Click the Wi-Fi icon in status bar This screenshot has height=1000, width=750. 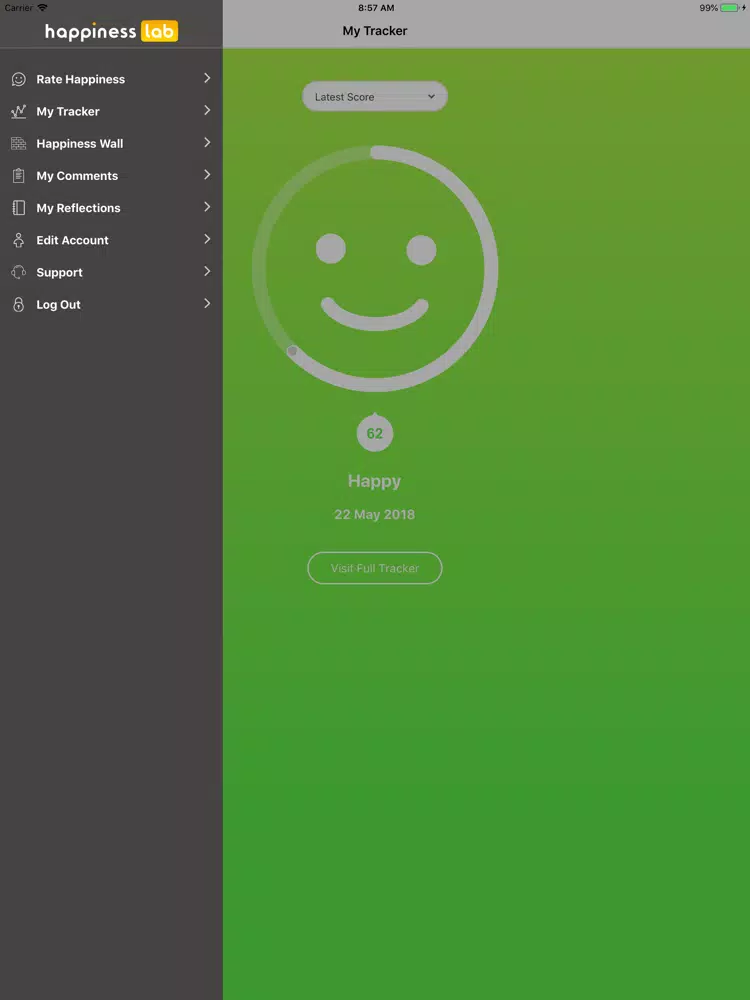coord(42,8)
